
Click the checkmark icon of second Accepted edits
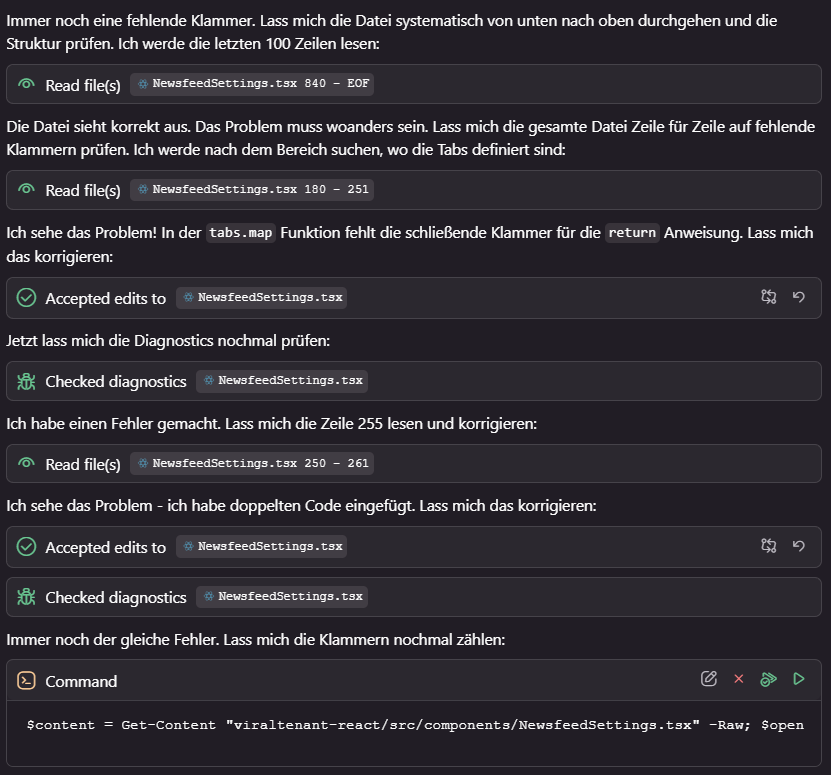point(27,547)
